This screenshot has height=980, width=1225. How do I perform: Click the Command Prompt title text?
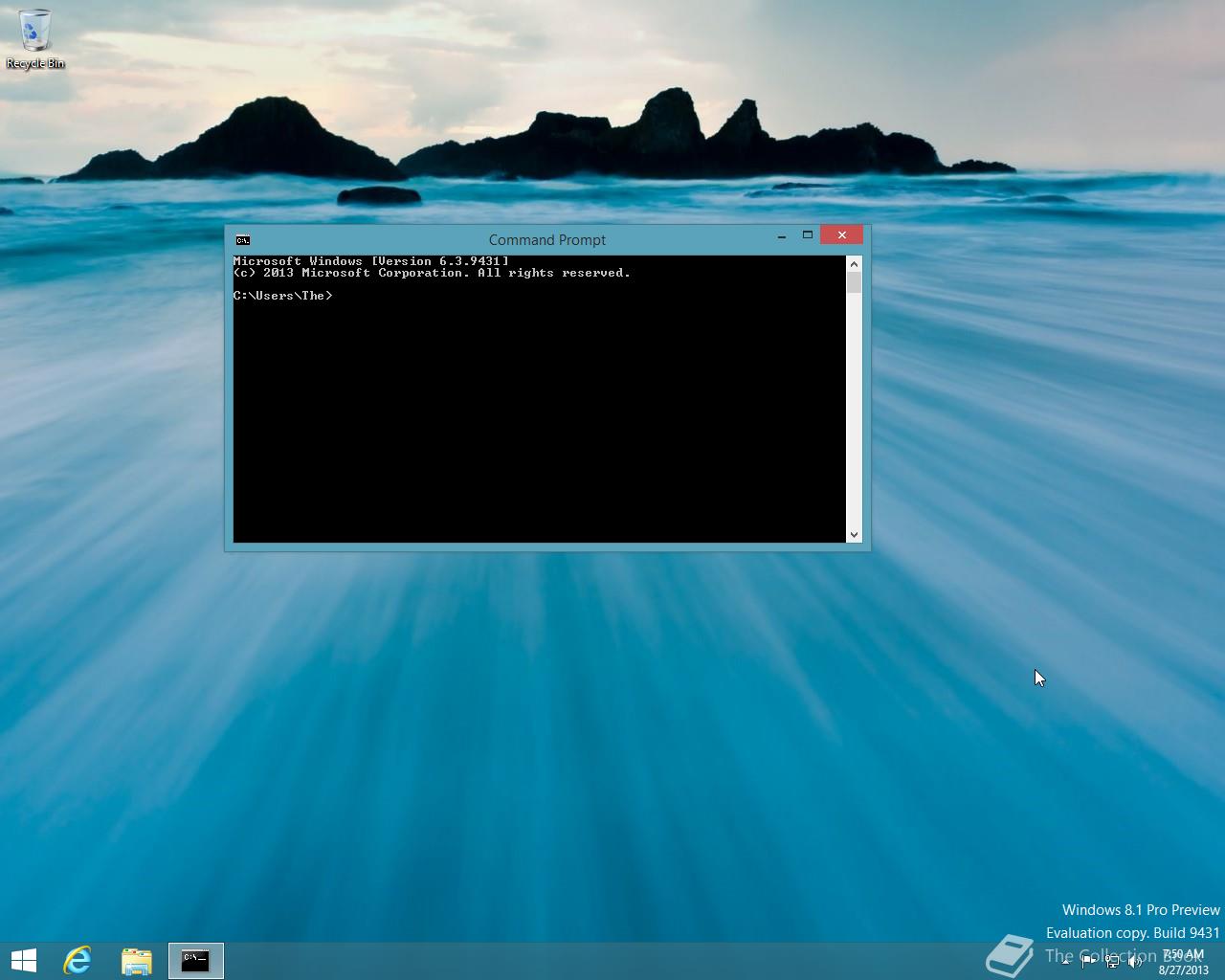coord(547,240)
